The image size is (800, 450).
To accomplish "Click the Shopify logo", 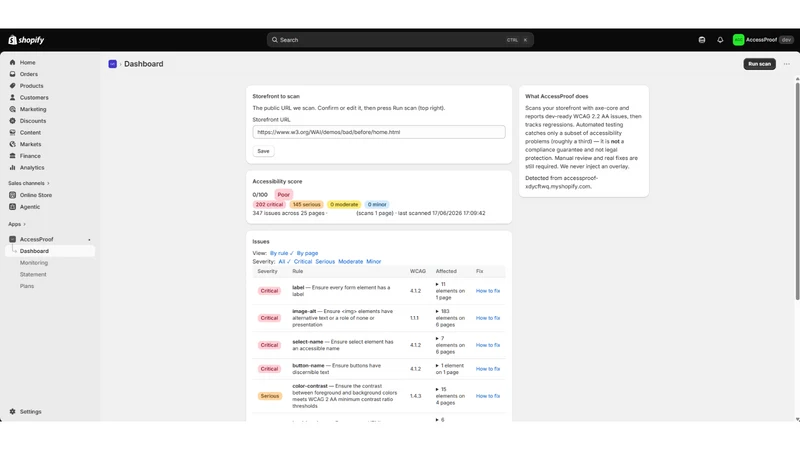I will pos(26,40).
